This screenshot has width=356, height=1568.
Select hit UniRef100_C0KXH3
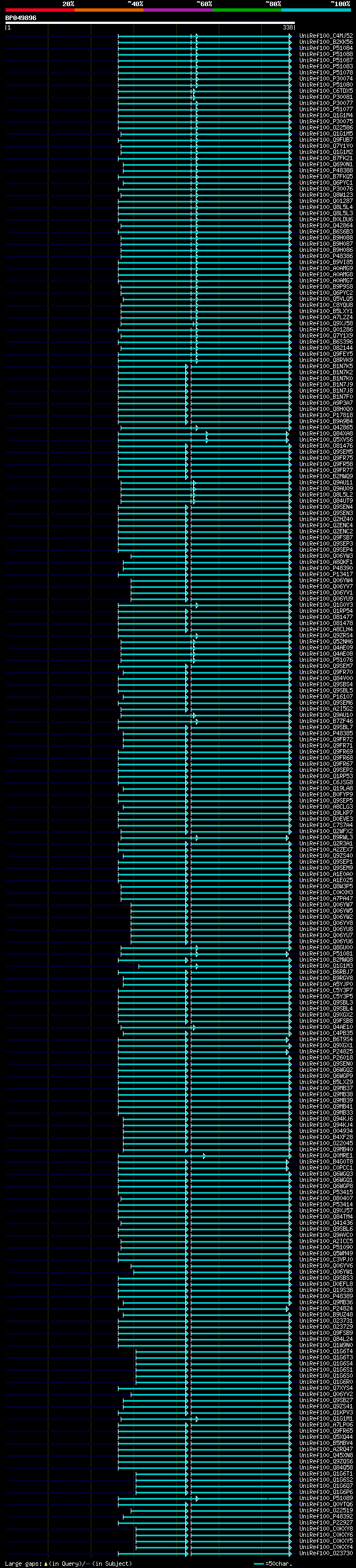326,892
